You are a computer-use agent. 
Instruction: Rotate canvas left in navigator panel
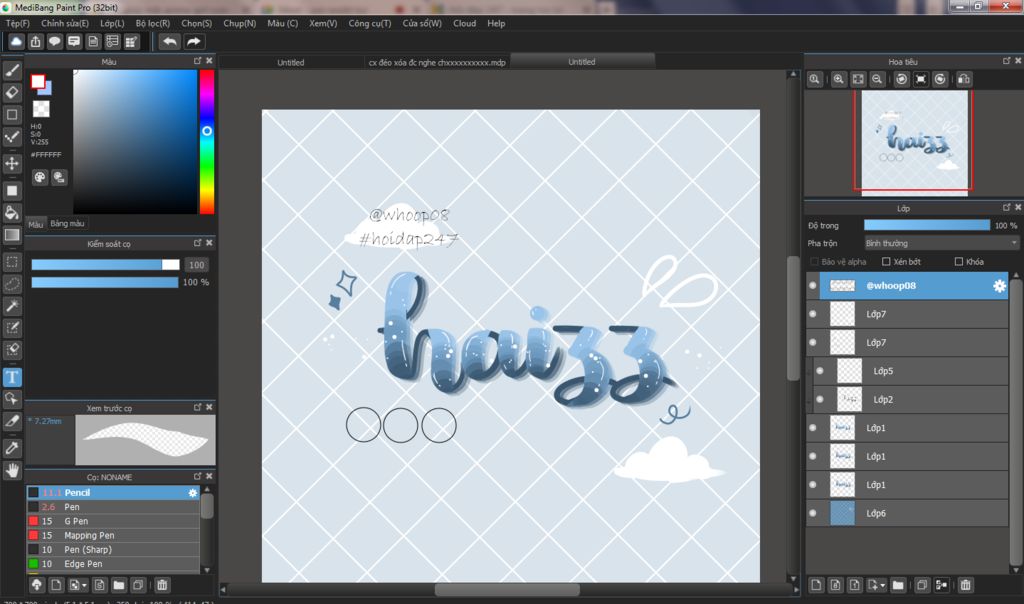tap(901, 79)
